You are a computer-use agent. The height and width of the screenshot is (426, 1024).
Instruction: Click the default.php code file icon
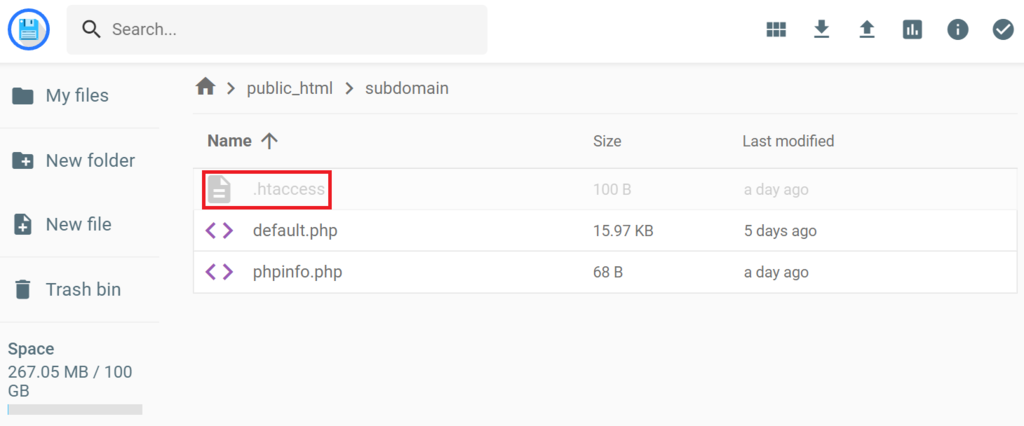coord(219,231)
